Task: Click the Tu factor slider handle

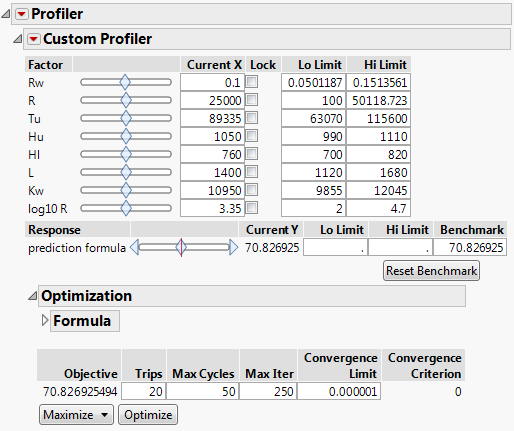Action: [x=126, y=118]
